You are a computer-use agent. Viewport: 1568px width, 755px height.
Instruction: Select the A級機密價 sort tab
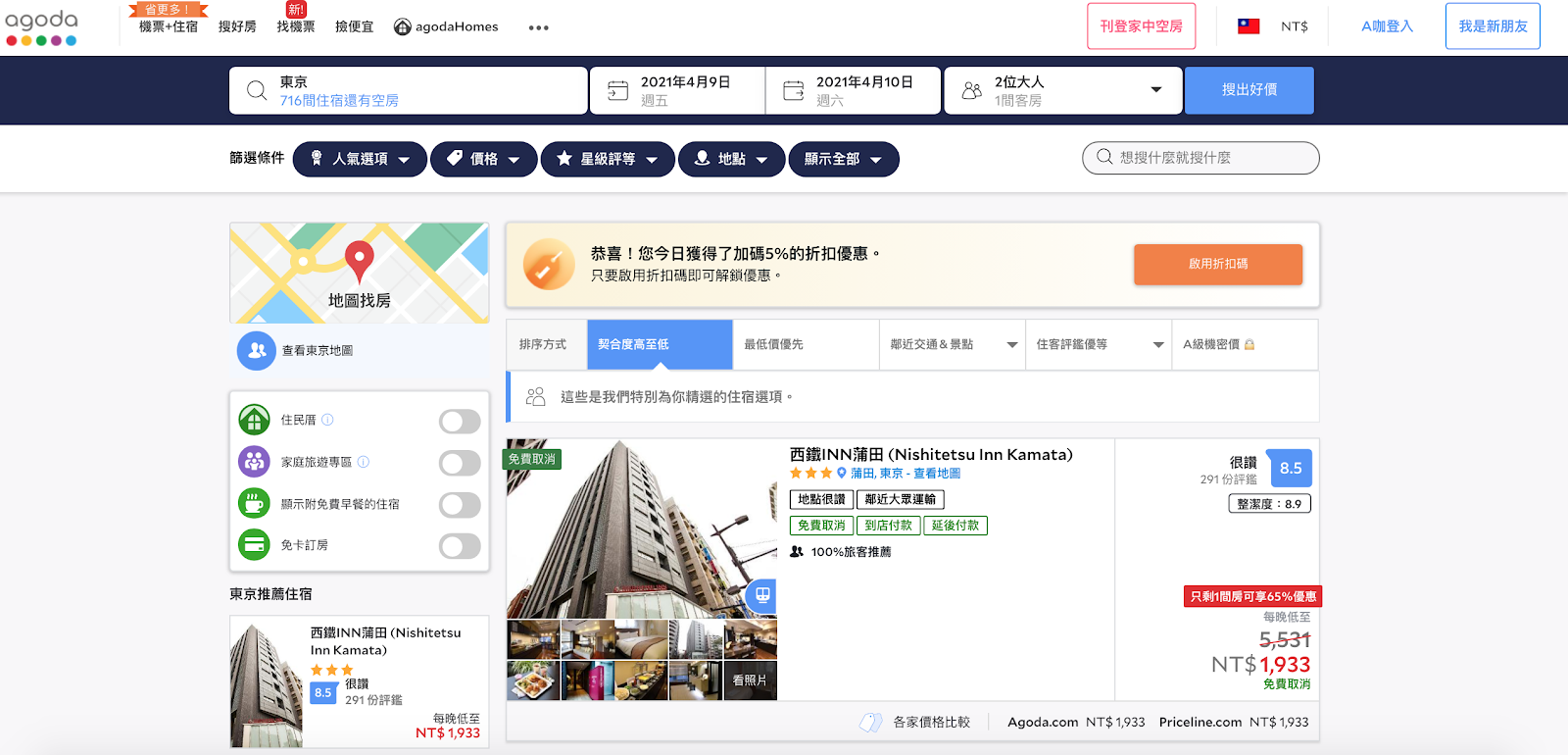coord(1245,344)
